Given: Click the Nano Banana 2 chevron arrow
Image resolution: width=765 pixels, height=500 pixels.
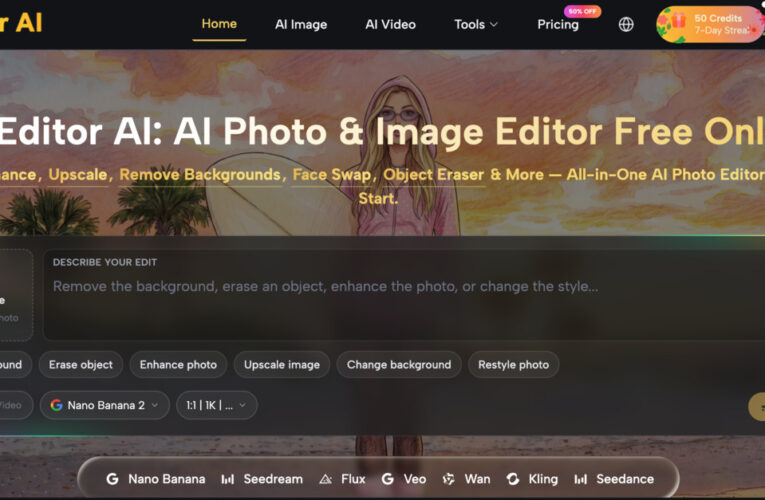Looking at the screenshot, I should click(x=155, y=405).
